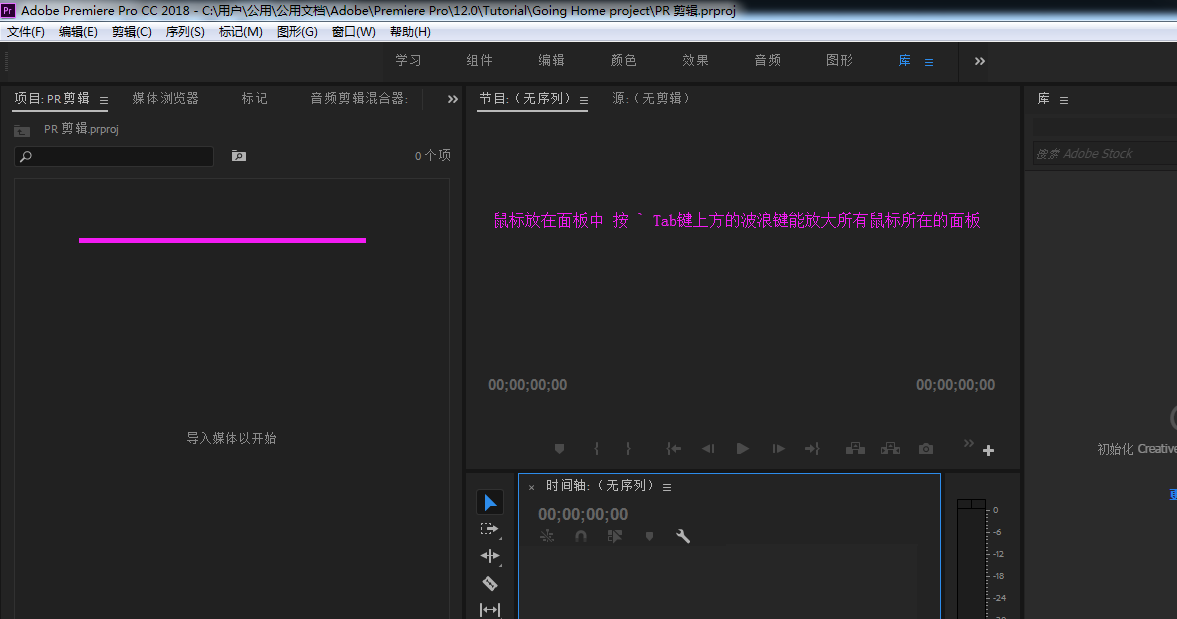Switch to the 编辑 workspace
This screenshot has width=1177, height=619.
tap(552, 61)
